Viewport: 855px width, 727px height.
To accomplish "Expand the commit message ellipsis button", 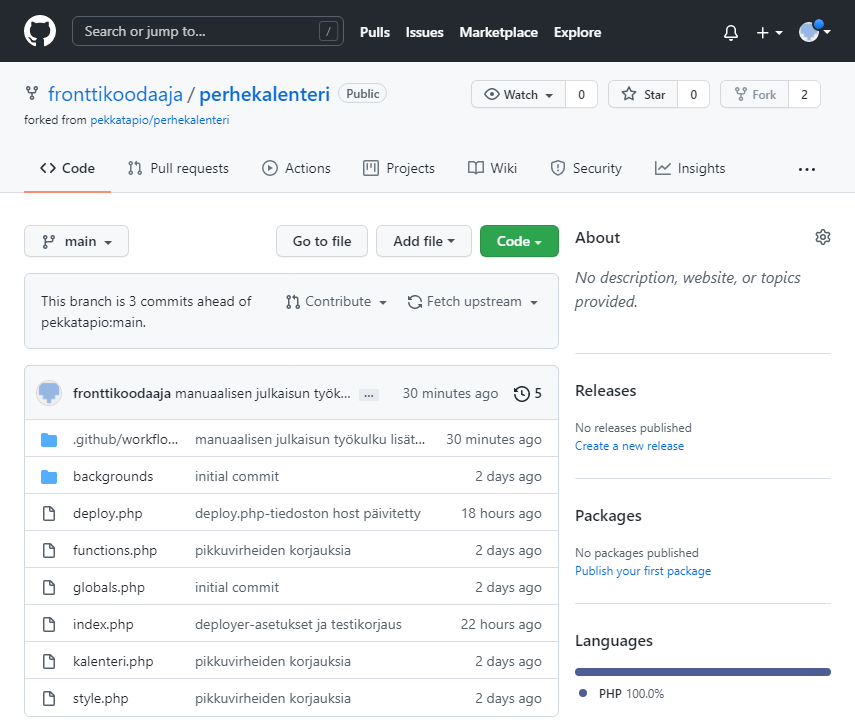I will point(369,395).
